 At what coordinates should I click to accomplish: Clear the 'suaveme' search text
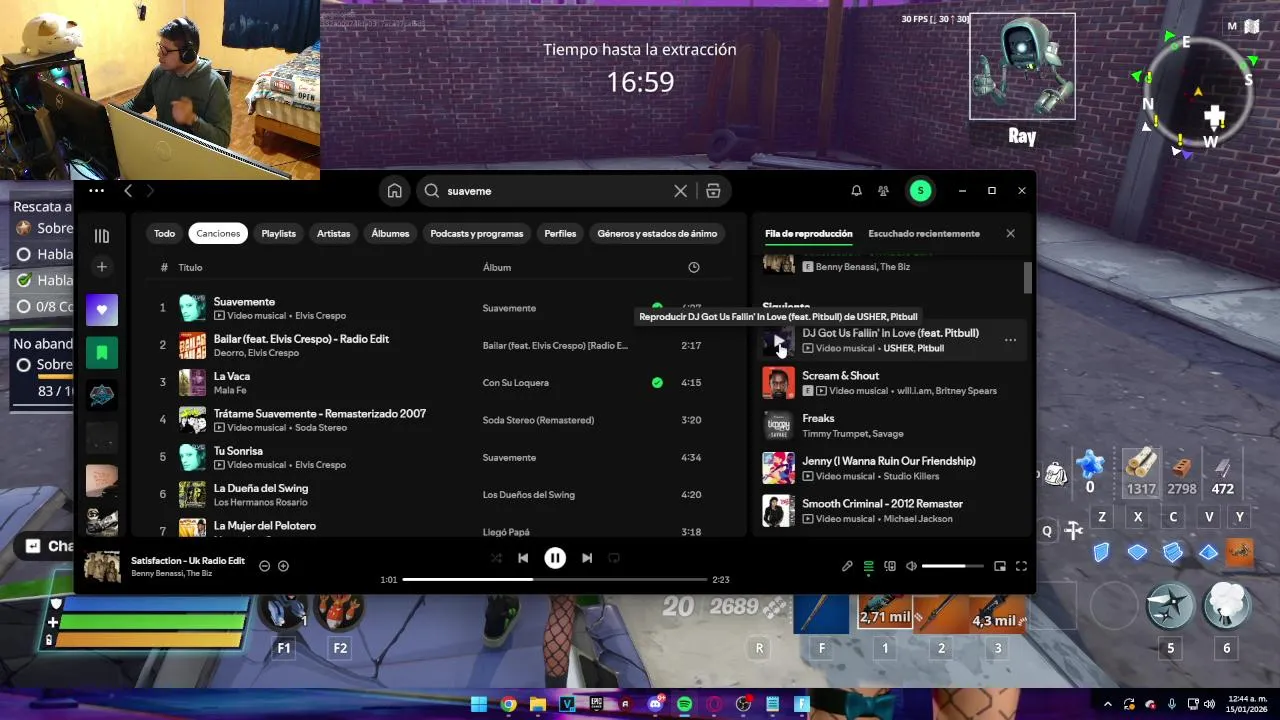[680, 191]
